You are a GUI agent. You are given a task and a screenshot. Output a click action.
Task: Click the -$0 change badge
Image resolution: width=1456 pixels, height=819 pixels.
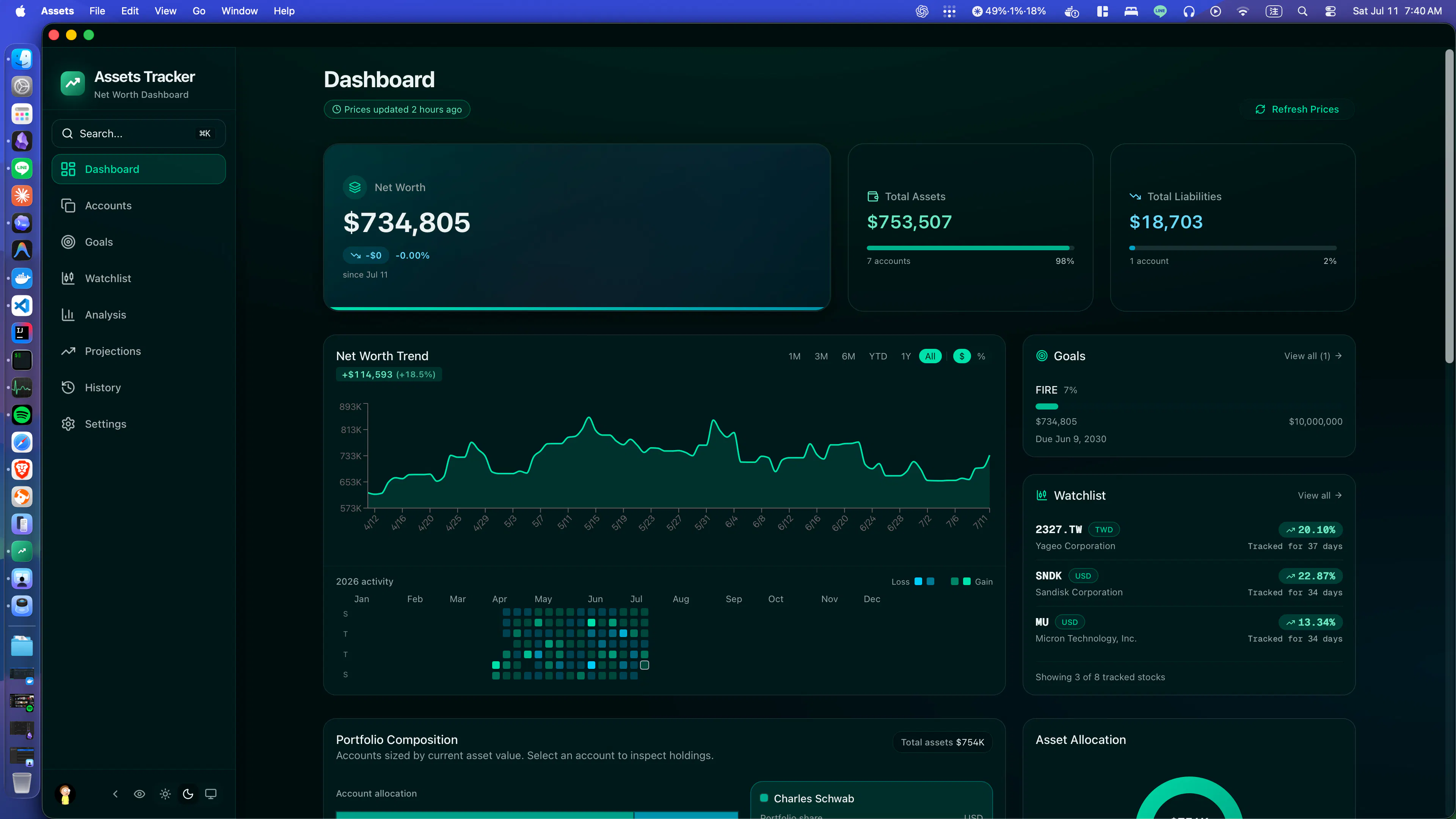(366, 256)
